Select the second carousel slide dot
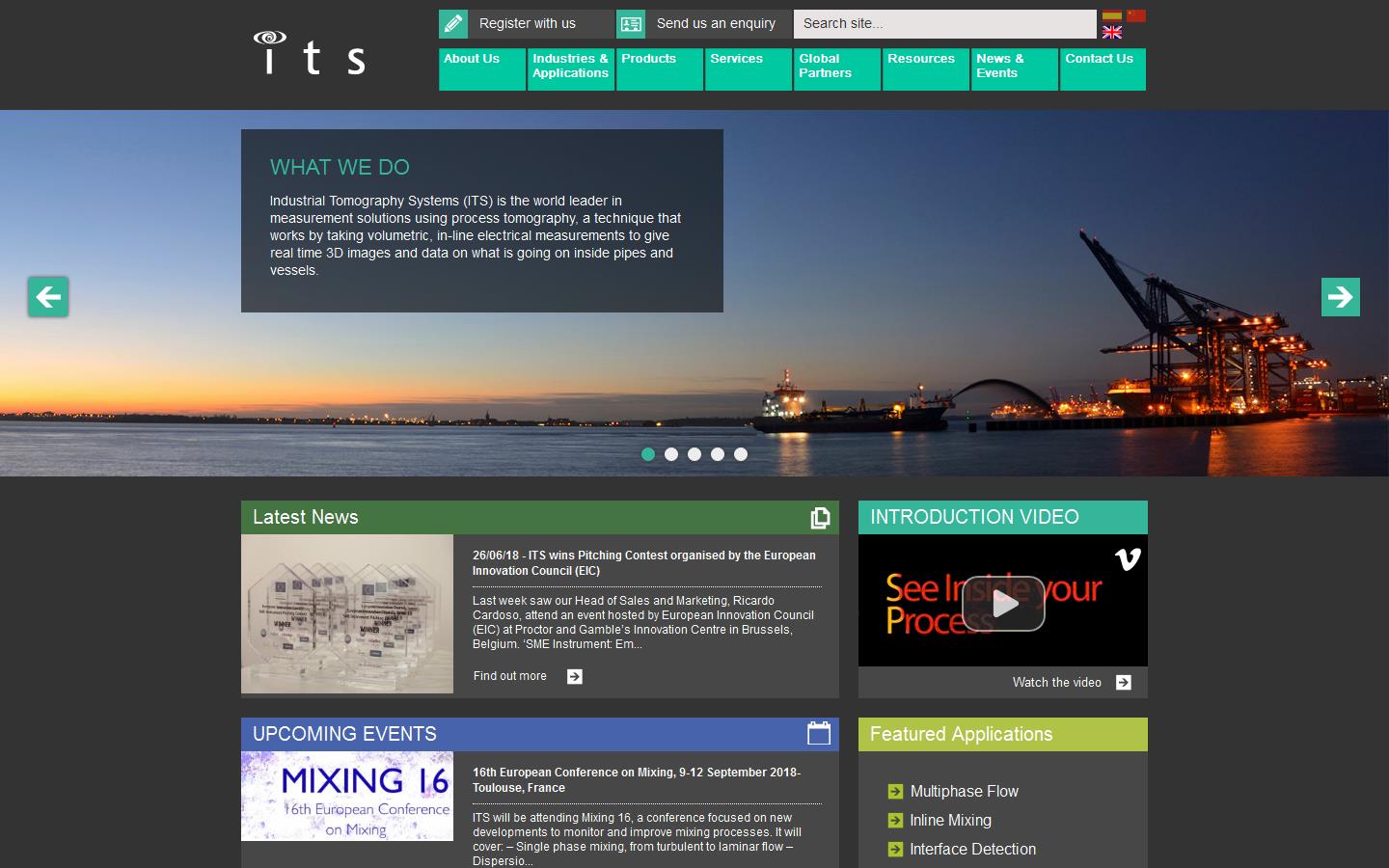This screenshot has height=868, width=1389. click(671, 454)
